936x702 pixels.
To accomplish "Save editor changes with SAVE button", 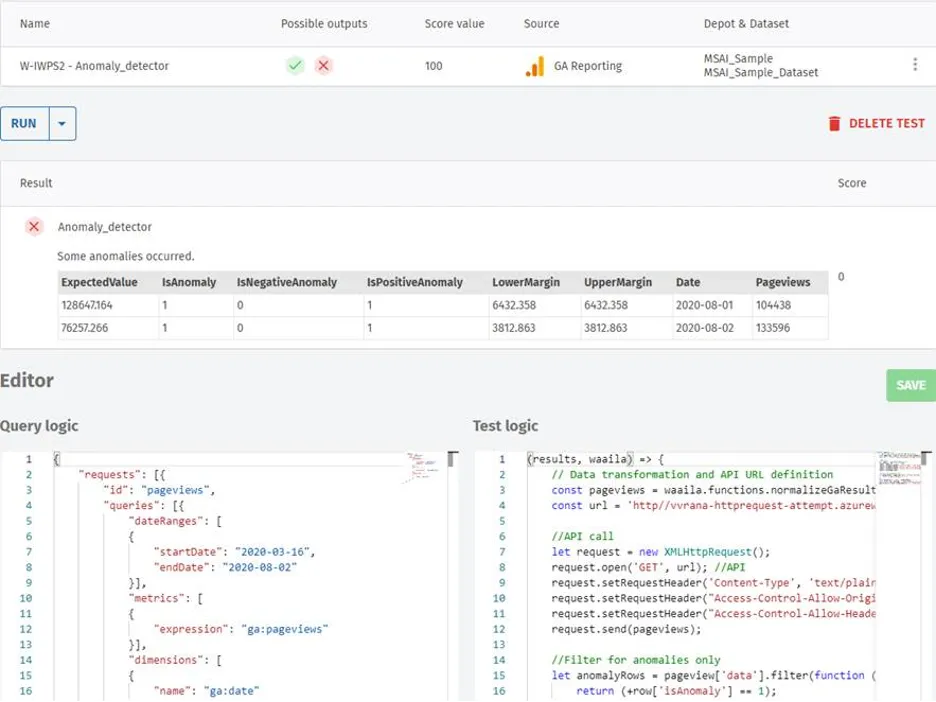I will tap(911, 385).
